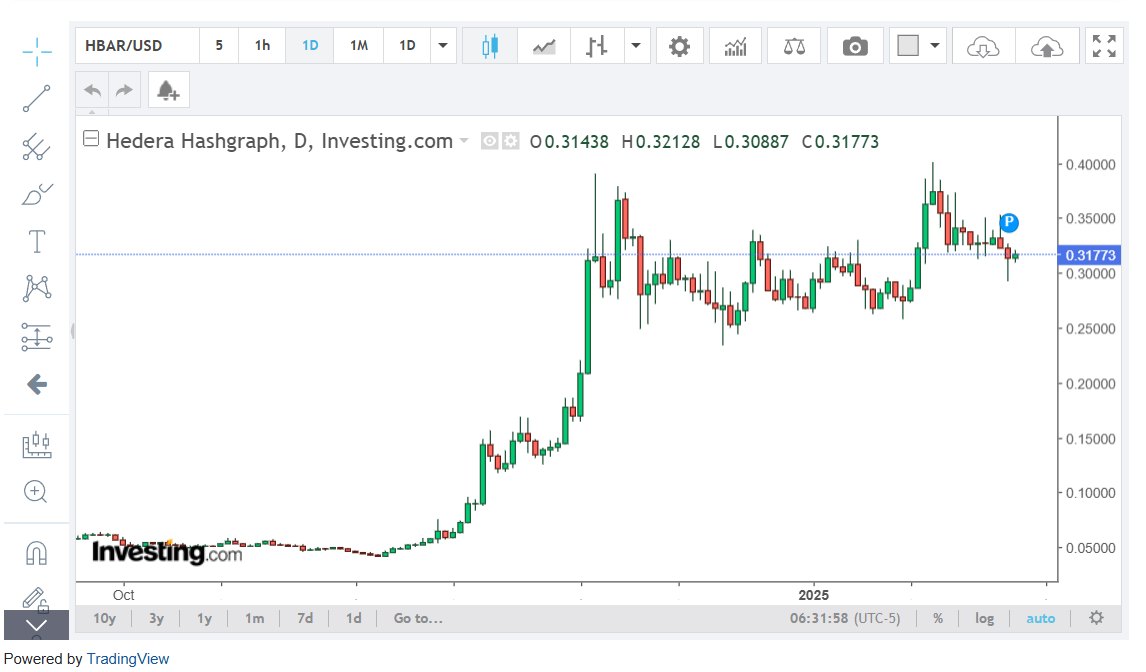This screenshot has width=1146, height=672.
Task: Select the XABCD pattern tool
Action: tap(37, 288)
